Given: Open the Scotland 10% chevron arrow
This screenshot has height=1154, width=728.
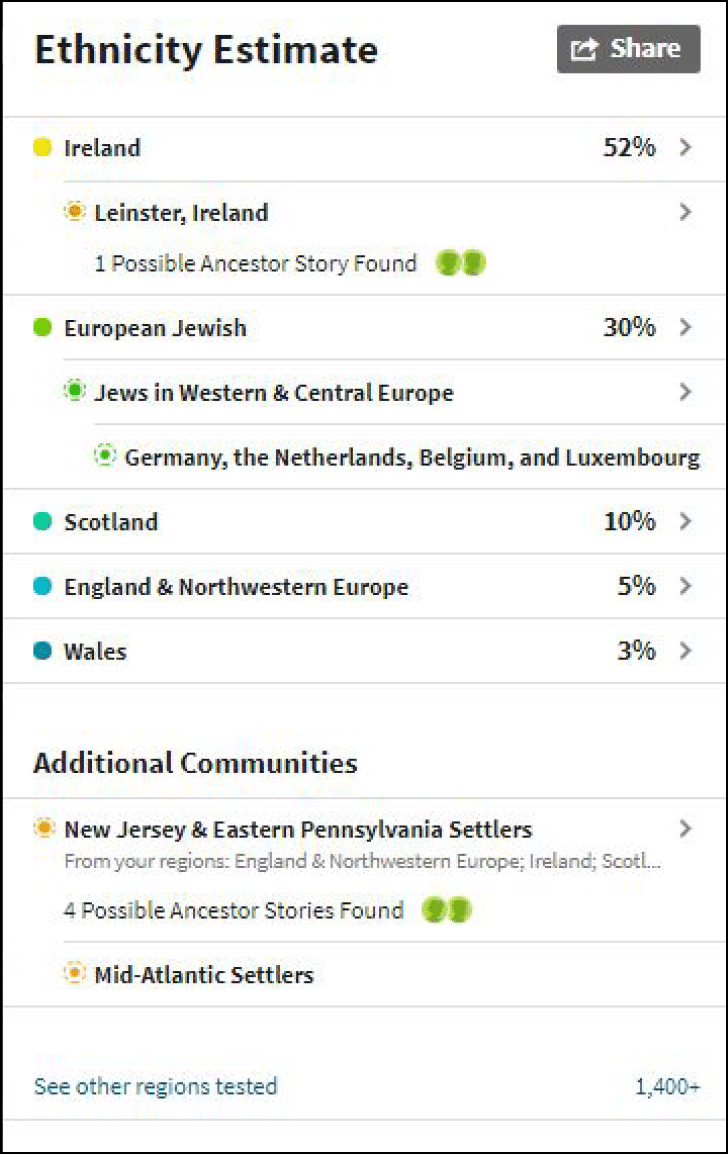Looking at the screenshot, I should pos(685,521).
